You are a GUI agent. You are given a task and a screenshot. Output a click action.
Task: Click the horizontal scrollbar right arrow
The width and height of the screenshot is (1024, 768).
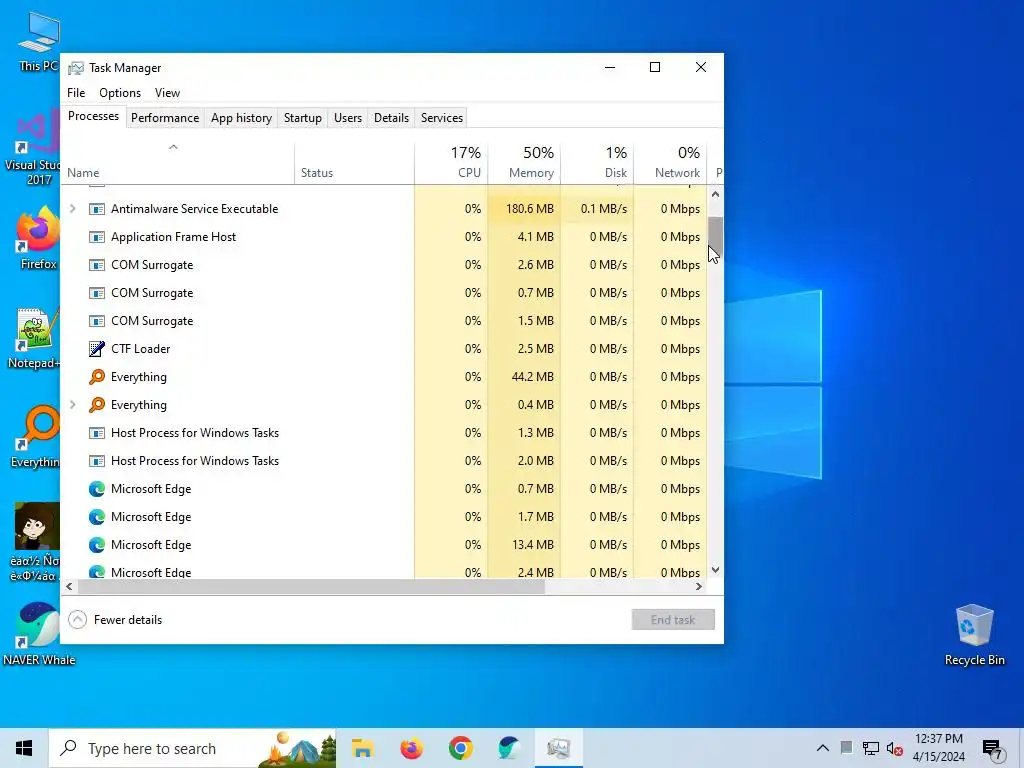coord(699,586)
